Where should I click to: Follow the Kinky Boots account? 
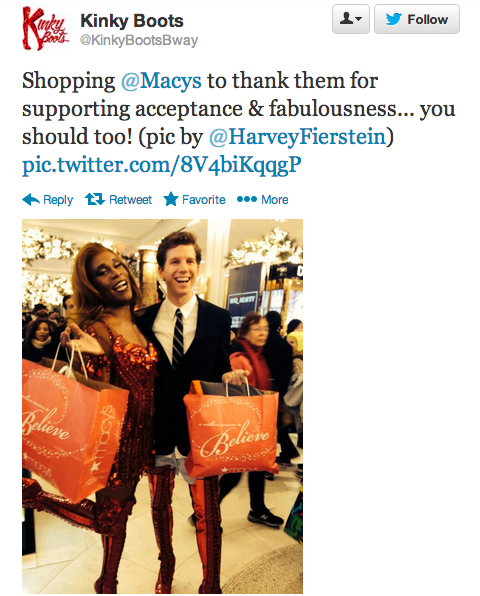pos(417,19)
